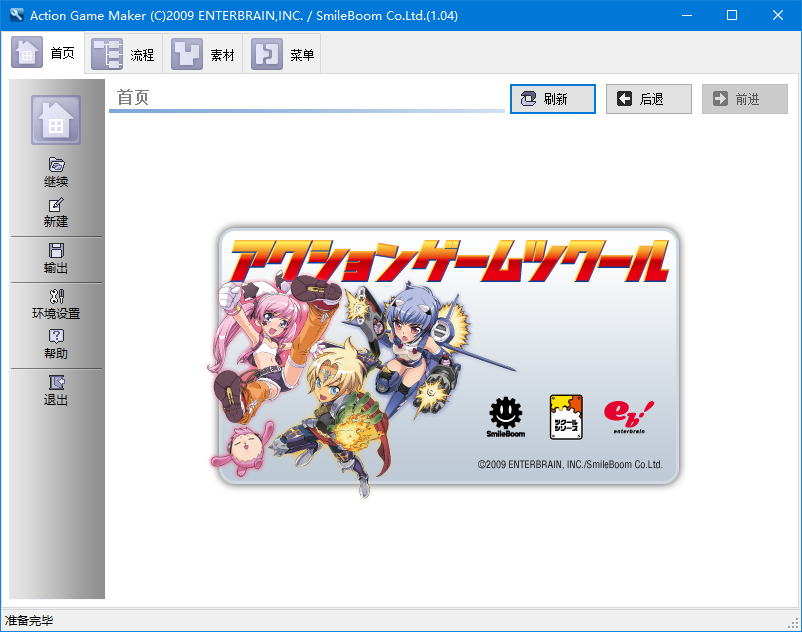The image size is (802, 632).
Task: Open the 帮助 help item
Action: pyautogui.click(x=56, y=344)
